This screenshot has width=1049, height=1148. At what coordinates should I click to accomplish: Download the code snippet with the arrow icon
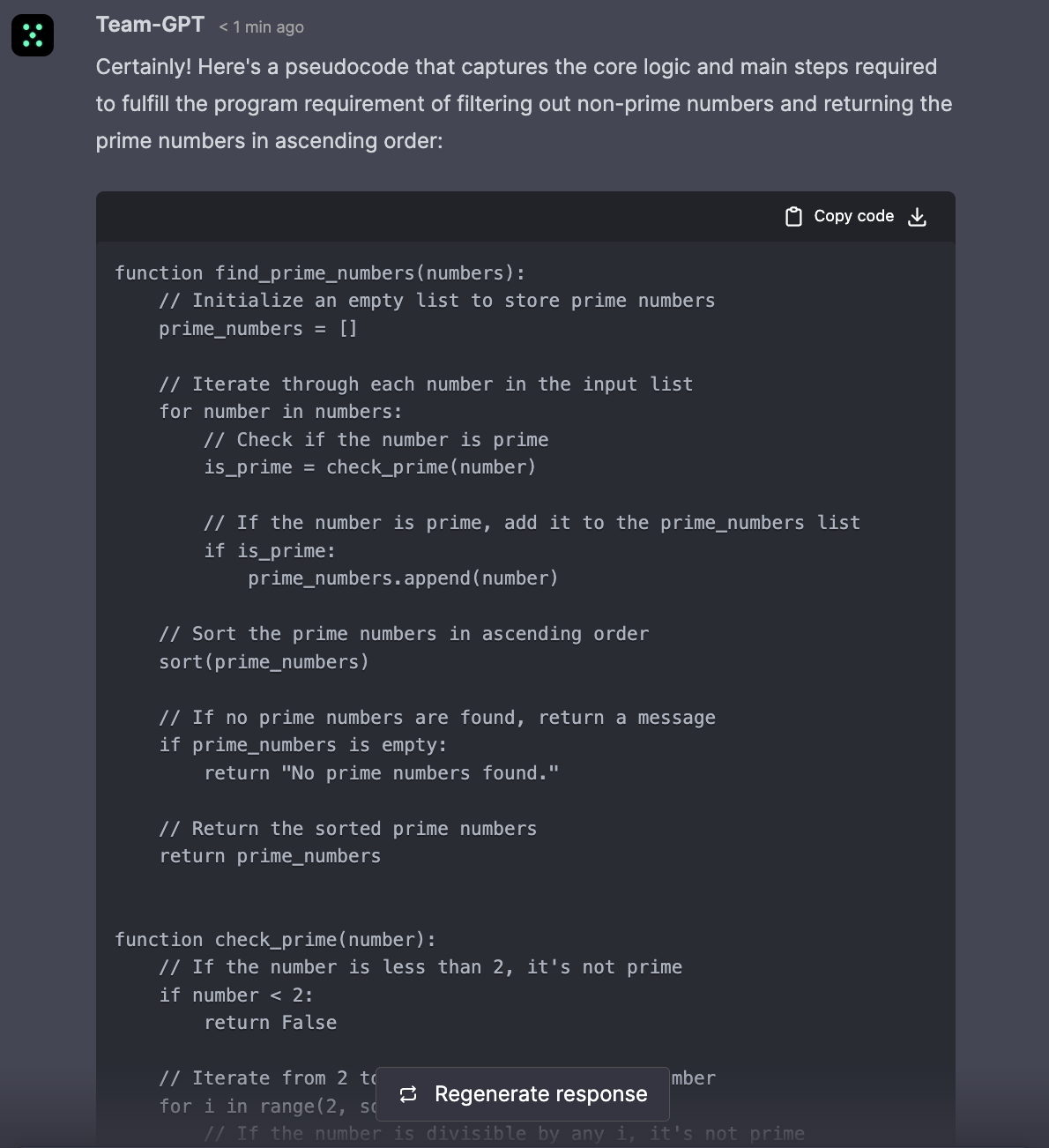(x=917, y=217)
